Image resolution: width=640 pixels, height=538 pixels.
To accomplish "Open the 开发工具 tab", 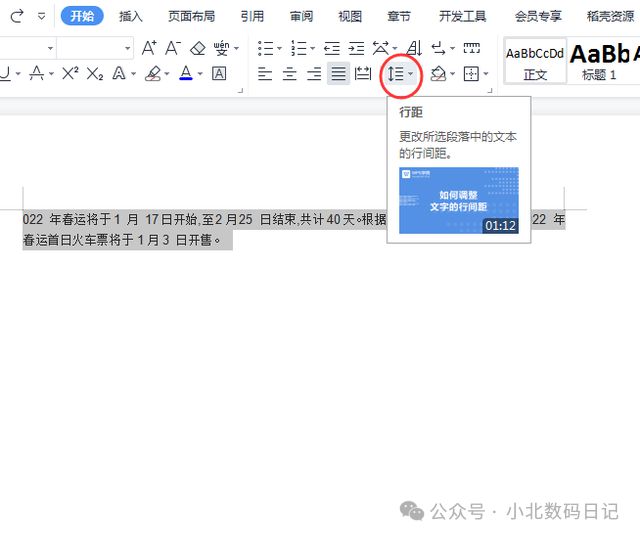I will 462,16.
